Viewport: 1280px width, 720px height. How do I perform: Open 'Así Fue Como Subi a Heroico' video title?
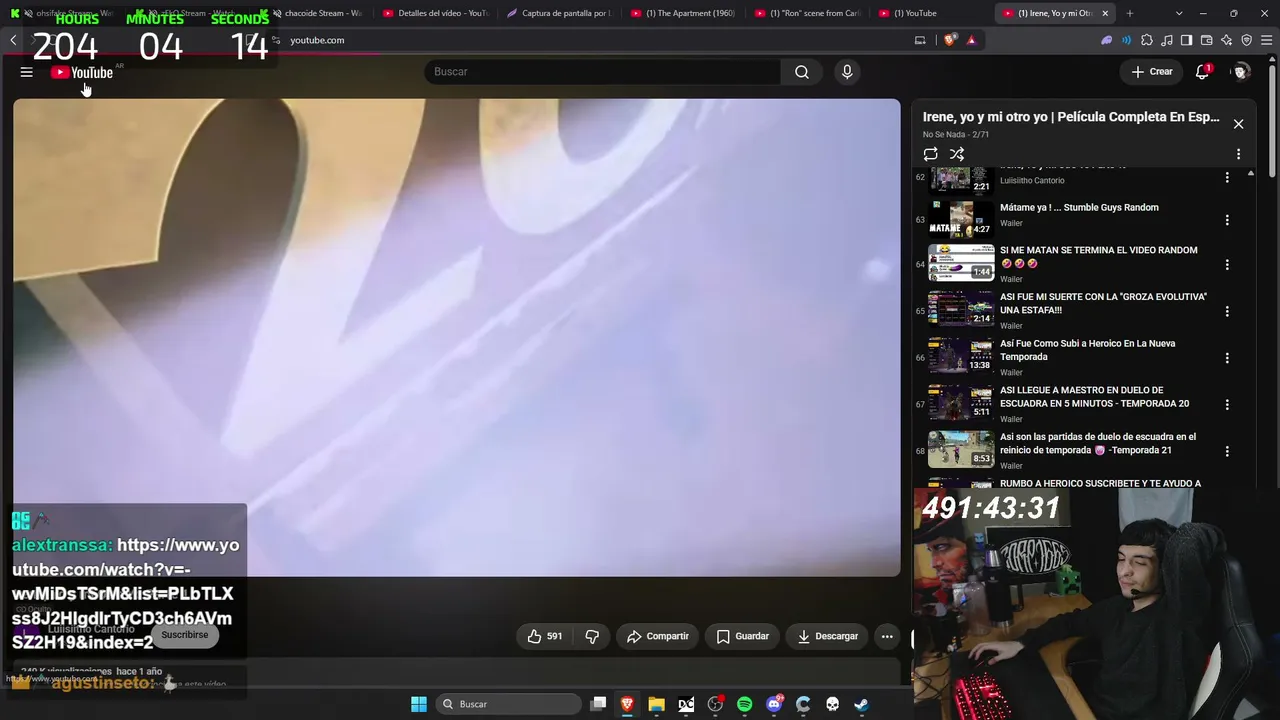pyautogui.click(x=1087, y=350)
